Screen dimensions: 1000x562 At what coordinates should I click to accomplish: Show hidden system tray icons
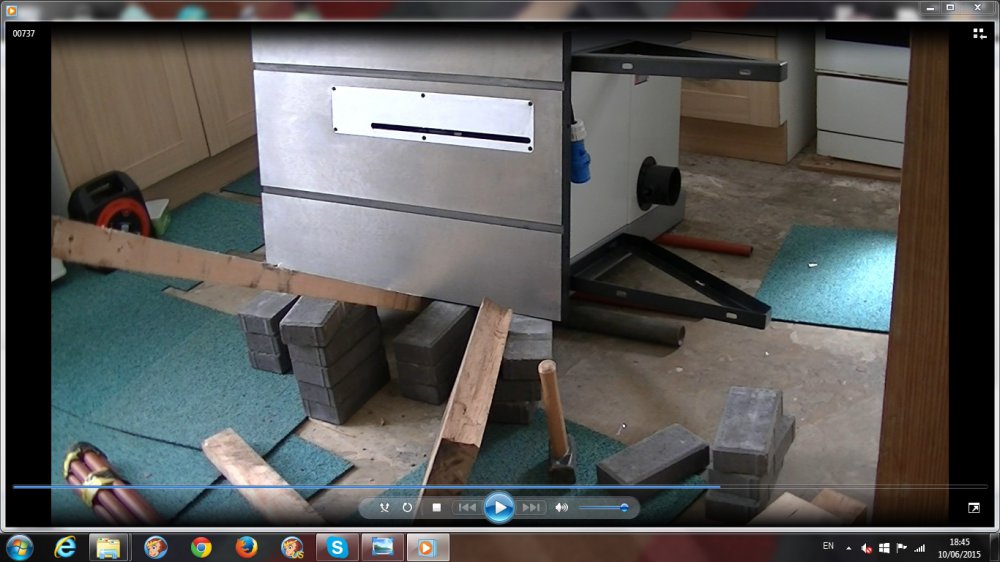pos(848,548)
